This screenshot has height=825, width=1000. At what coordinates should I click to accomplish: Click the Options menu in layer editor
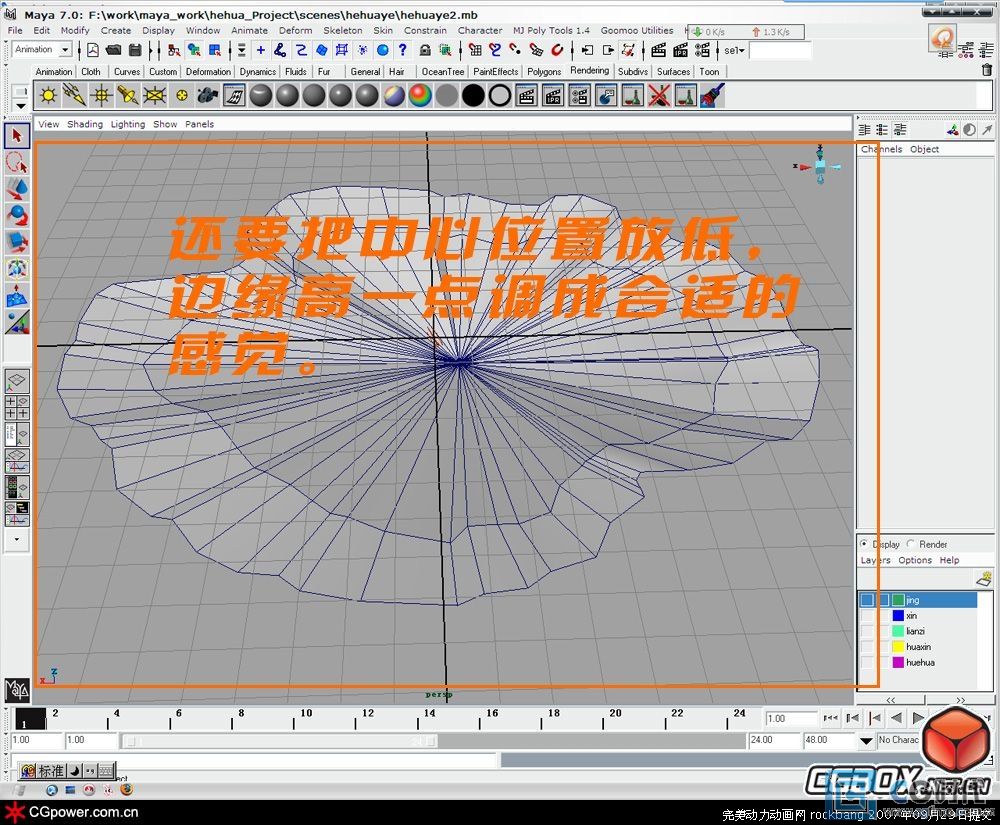pos(914,560)
